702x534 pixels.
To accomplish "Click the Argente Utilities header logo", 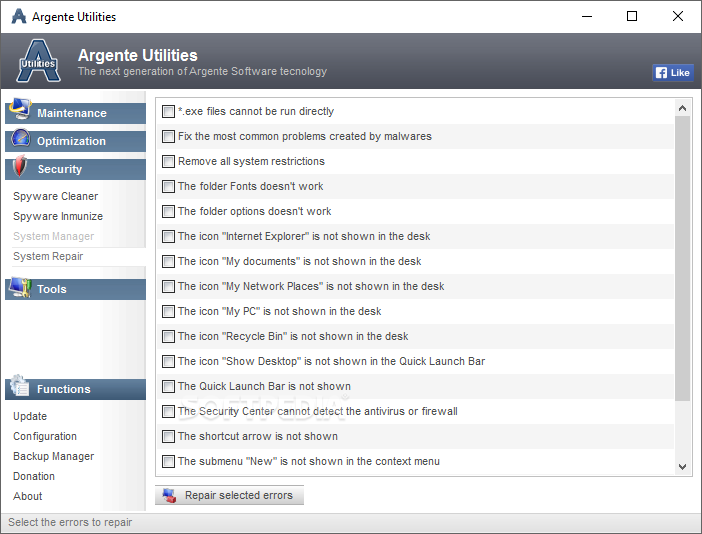I will pos(39,61).
